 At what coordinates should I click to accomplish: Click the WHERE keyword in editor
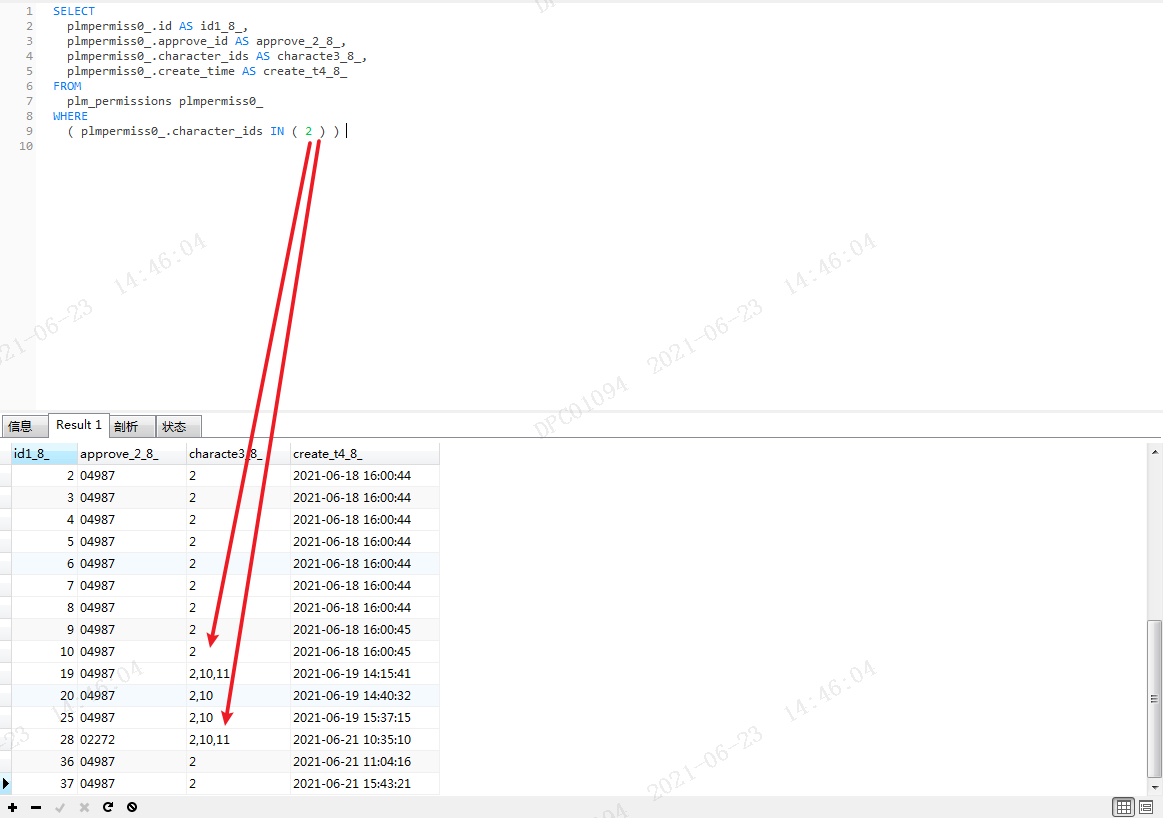tap(70, 116)
